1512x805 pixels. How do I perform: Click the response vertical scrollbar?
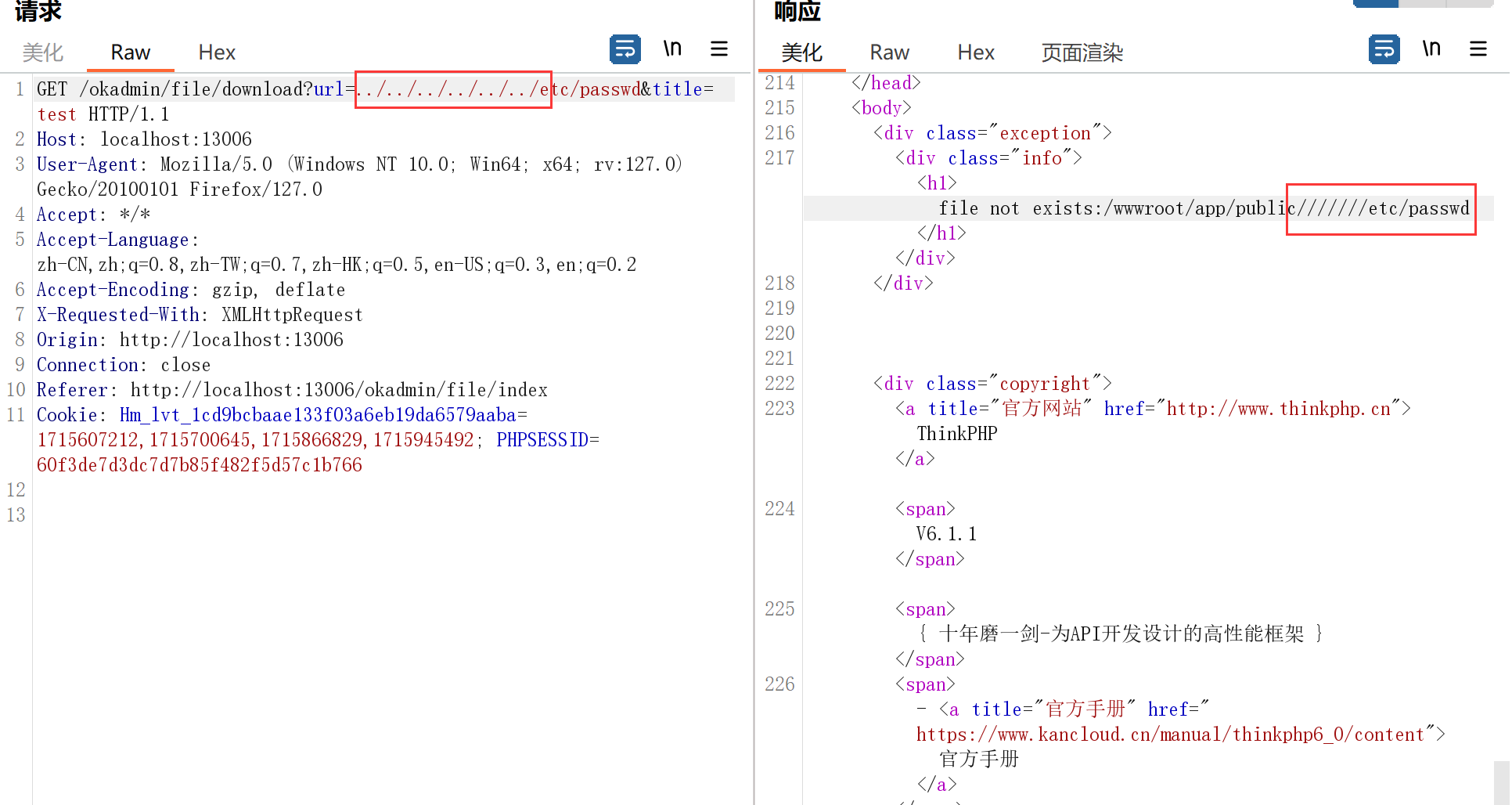pyautogui.click(x=1502, y=782)
